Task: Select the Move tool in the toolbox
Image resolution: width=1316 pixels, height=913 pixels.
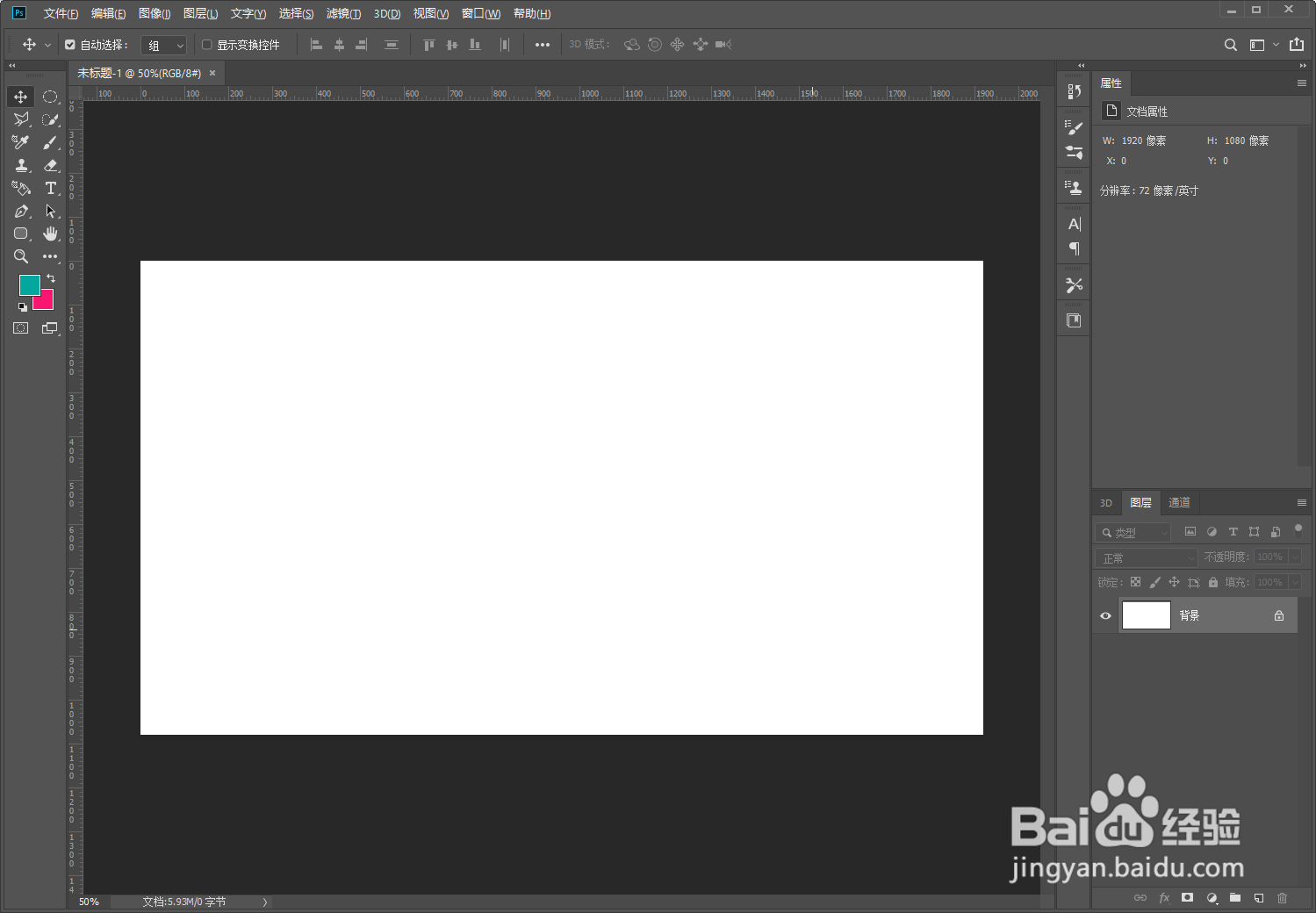Action: tap(21, 97)
